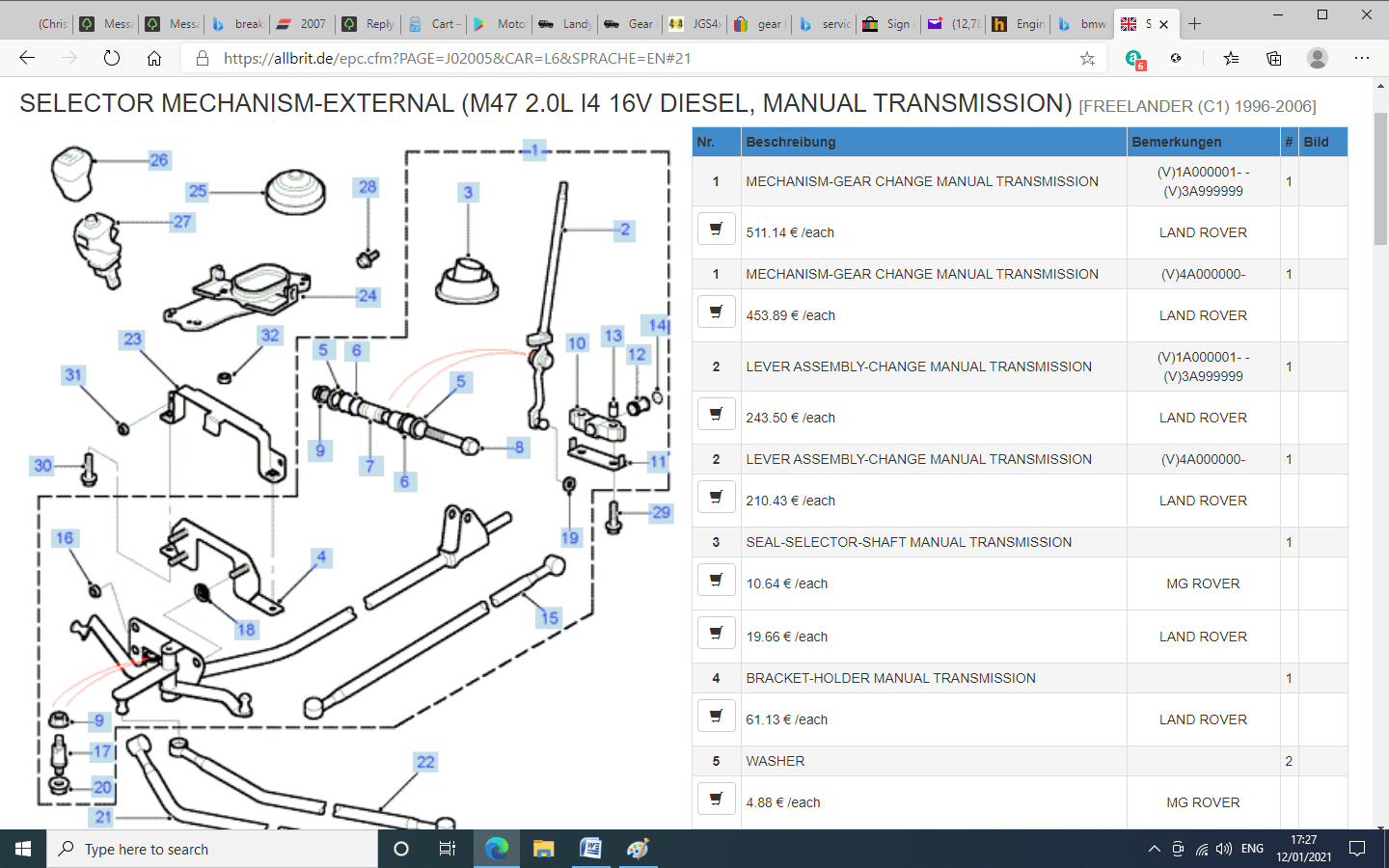The width and height of the screenshot is (1389, 868).
Task: Select part number 29 in diagram
Action: tap(661, 512)
